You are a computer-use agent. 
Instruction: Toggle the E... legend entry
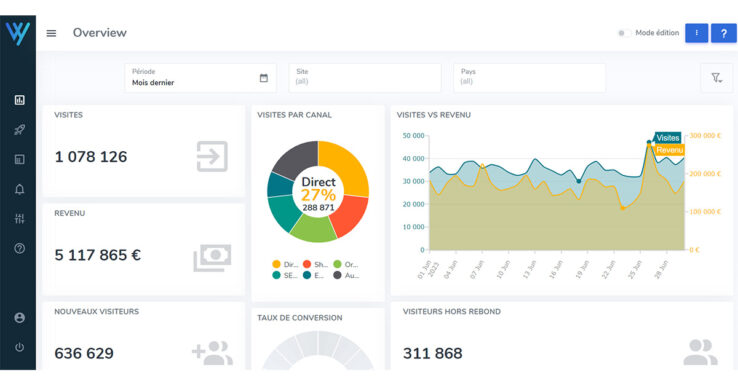tap(313, 275)
